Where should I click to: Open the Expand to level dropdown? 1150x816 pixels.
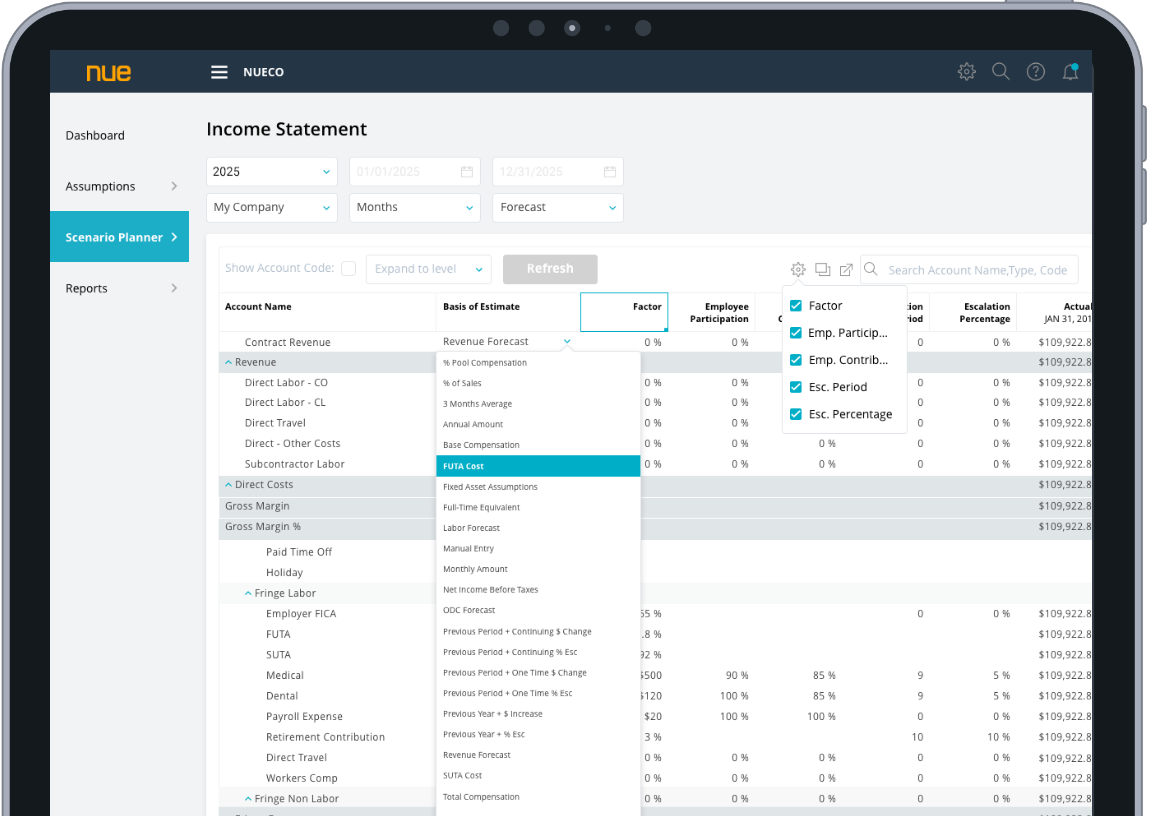(x=428, y=269)
